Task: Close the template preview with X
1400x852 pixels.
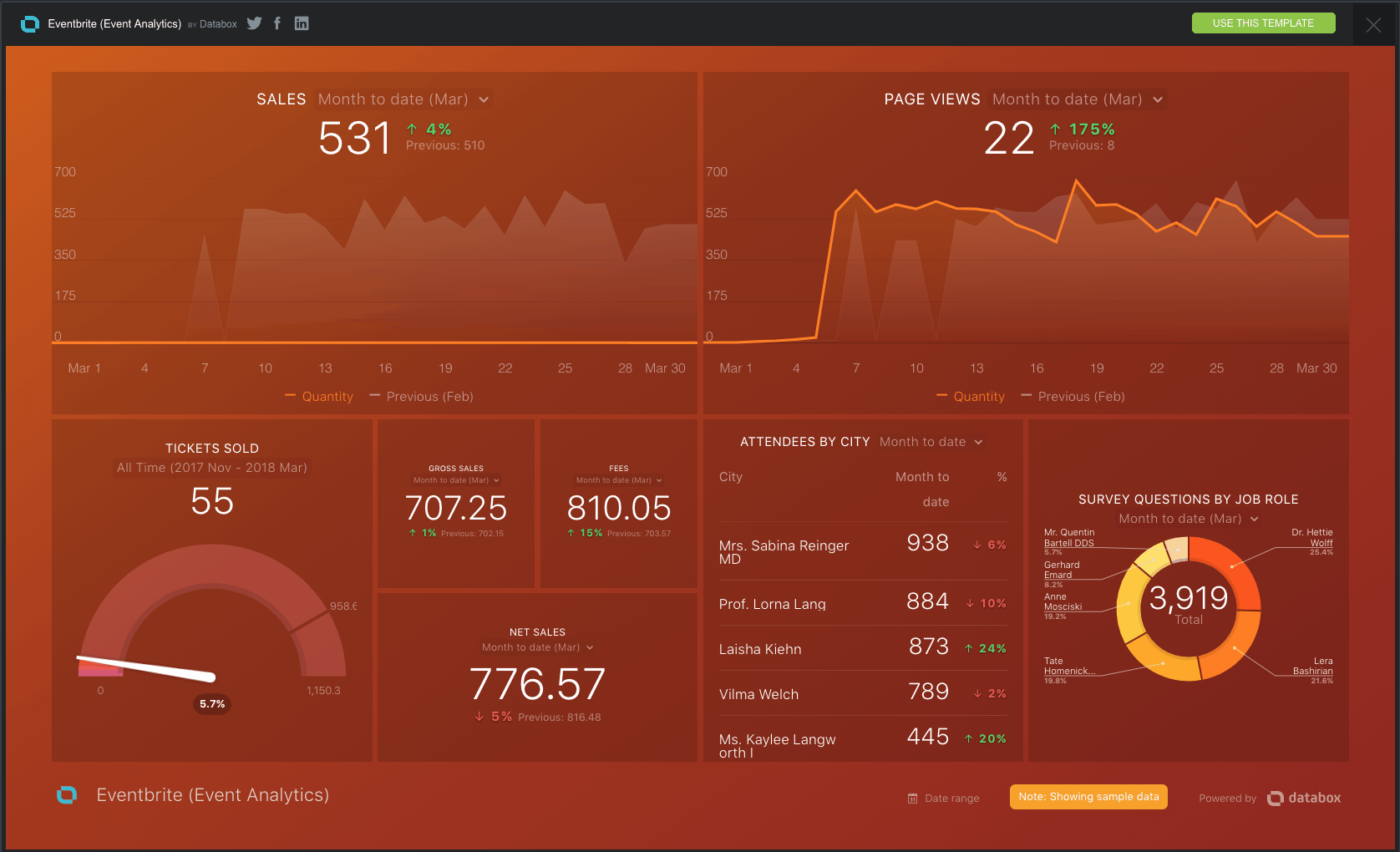Action: [x=1373, y=25]
